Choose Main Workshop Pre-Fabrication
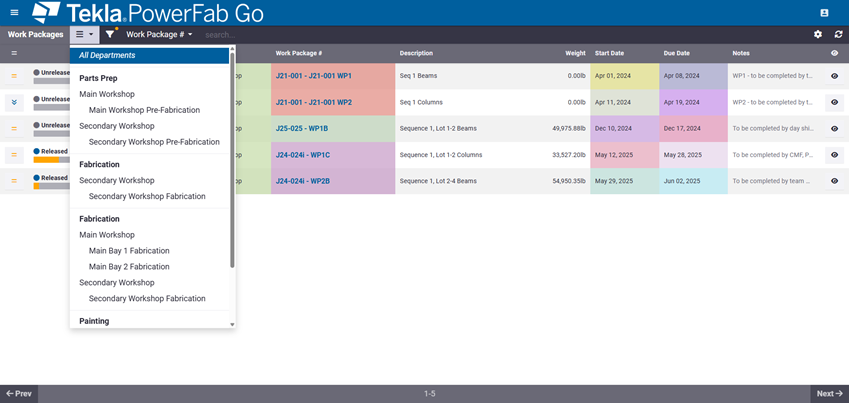 pyautogui.click(x=145, y=110)
